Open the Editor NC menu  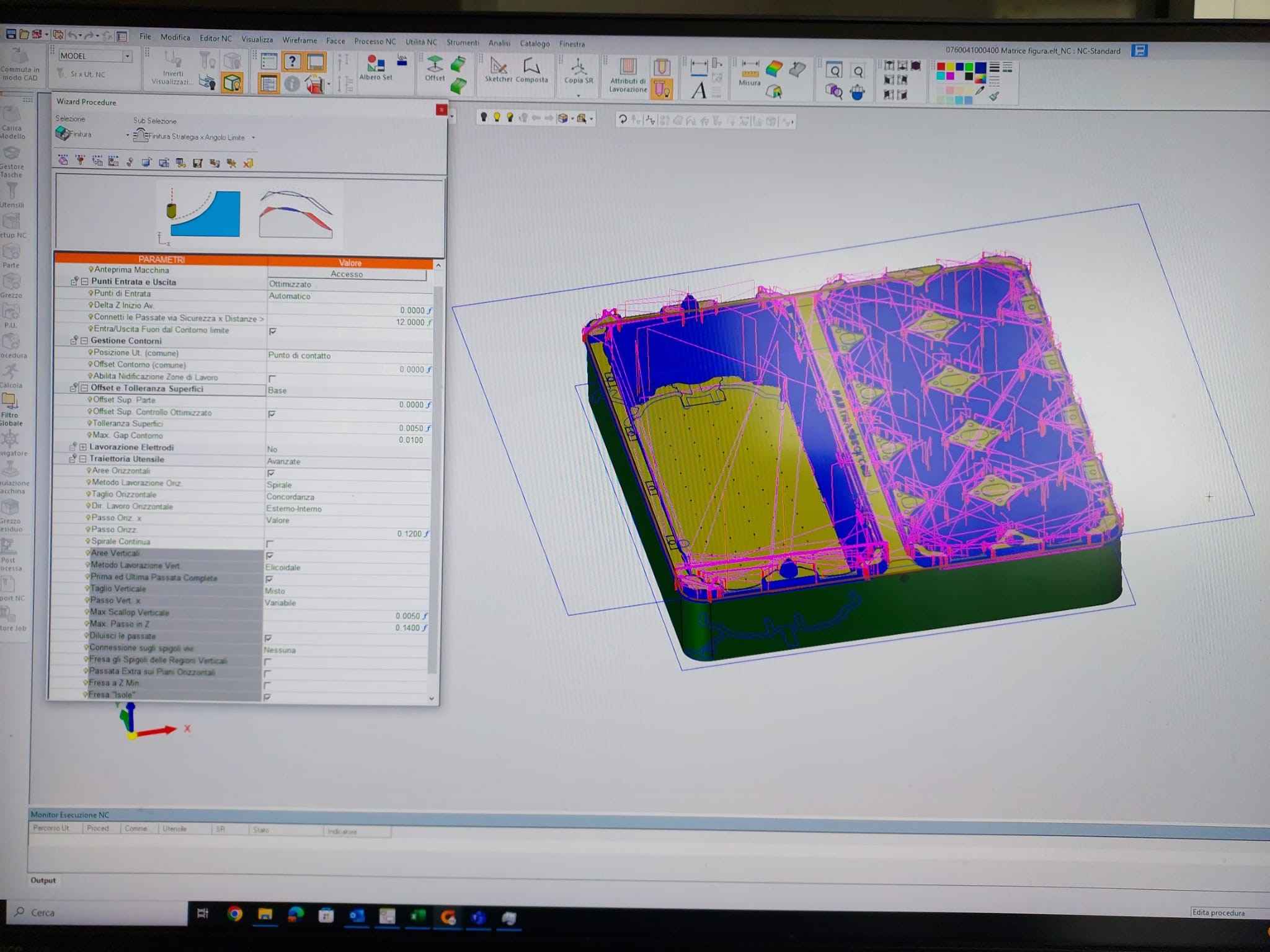click(x=215, y=38)
